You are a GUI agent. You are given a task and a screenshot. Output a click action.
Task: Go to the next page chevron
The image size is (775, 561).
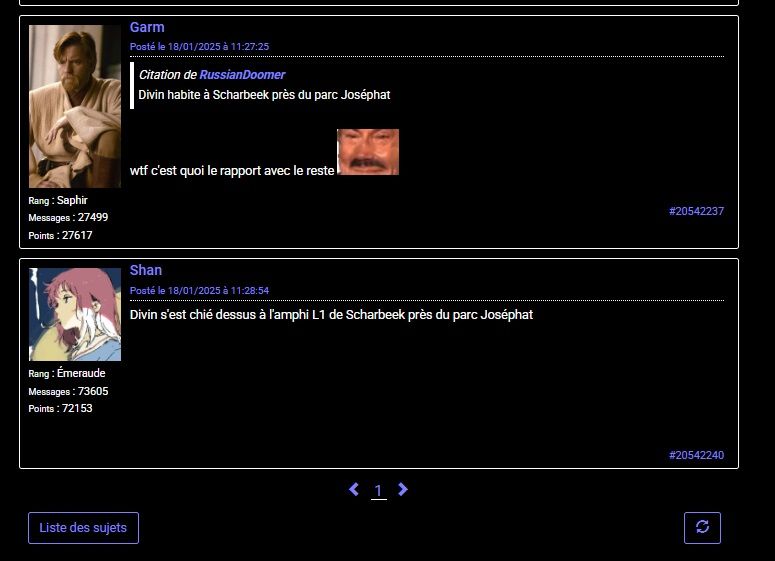(x=403, y=489)
